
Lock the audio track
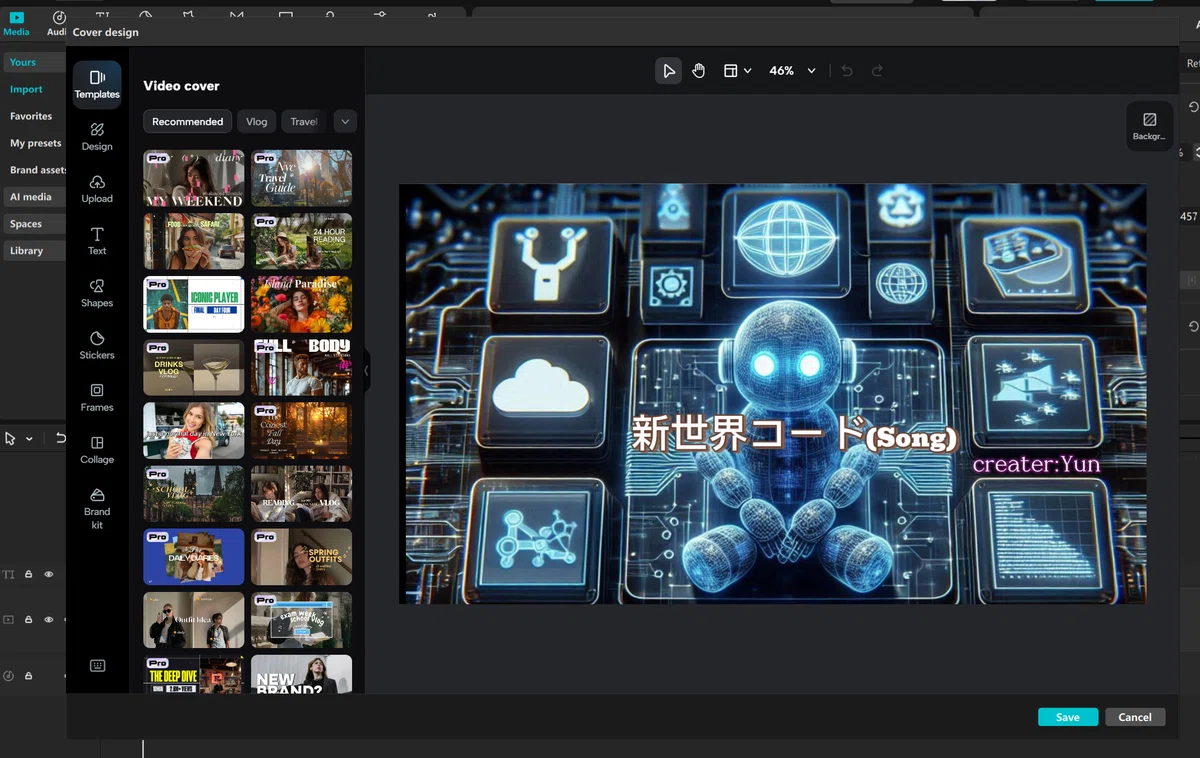click(x=28, y=676)
